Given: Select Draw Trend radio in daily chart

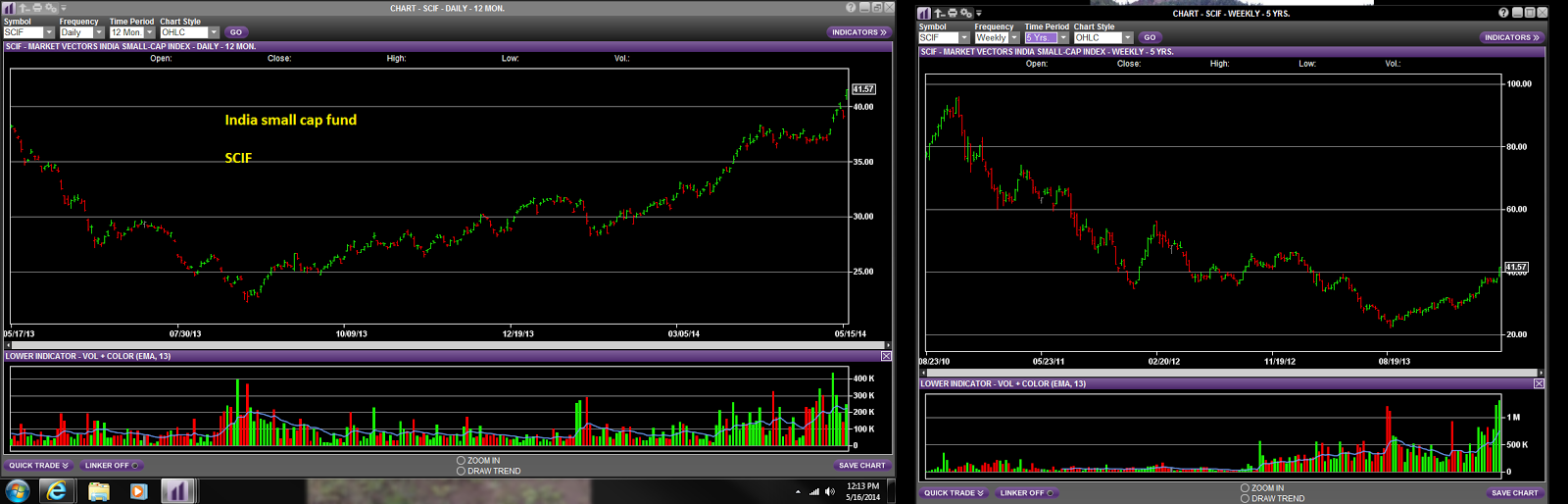Looking at the screenshot, I should click(x=461, y=471).
